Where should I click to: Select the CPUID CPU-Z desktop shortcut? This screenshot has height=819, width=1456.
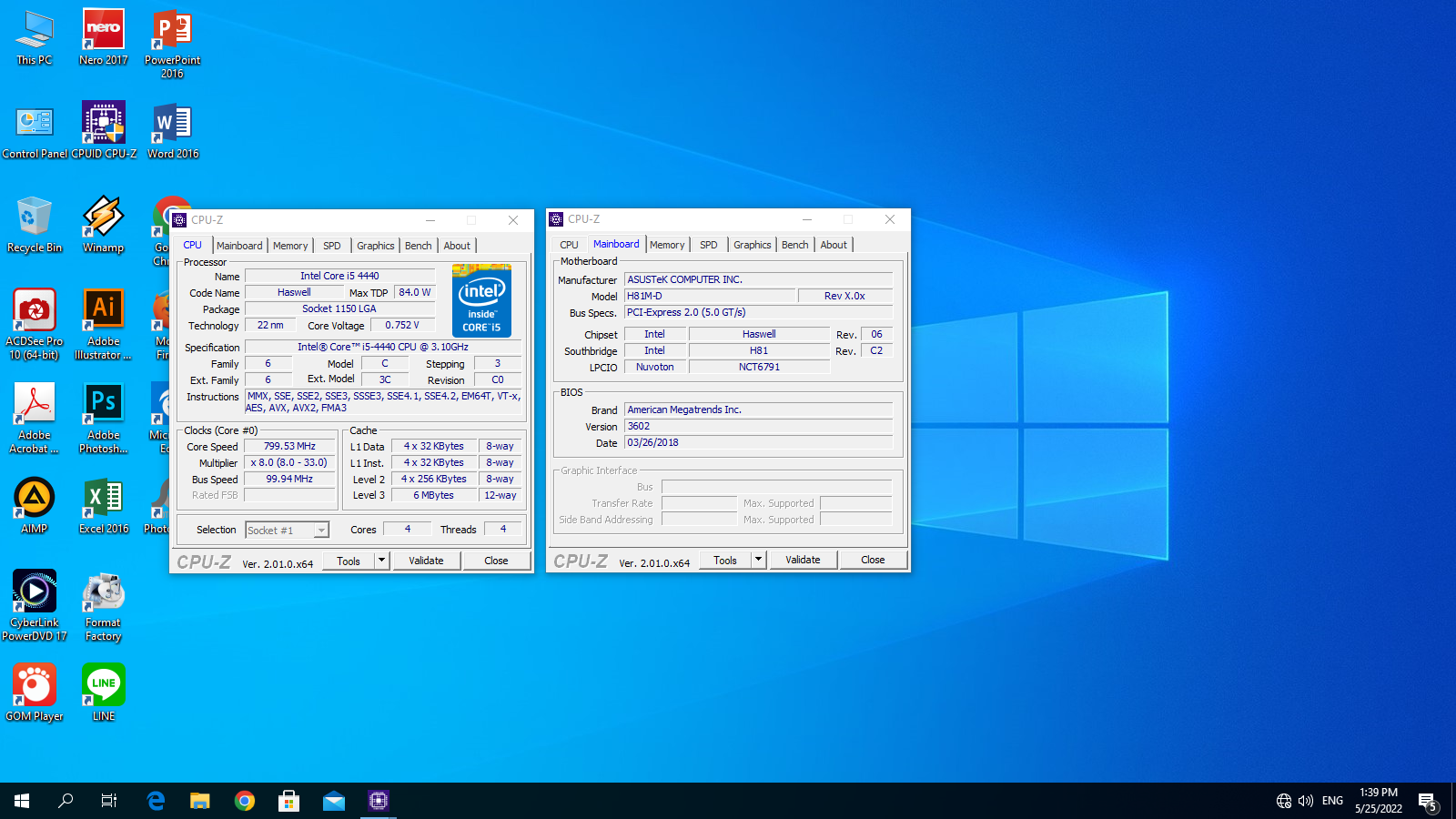click(104, 131)
